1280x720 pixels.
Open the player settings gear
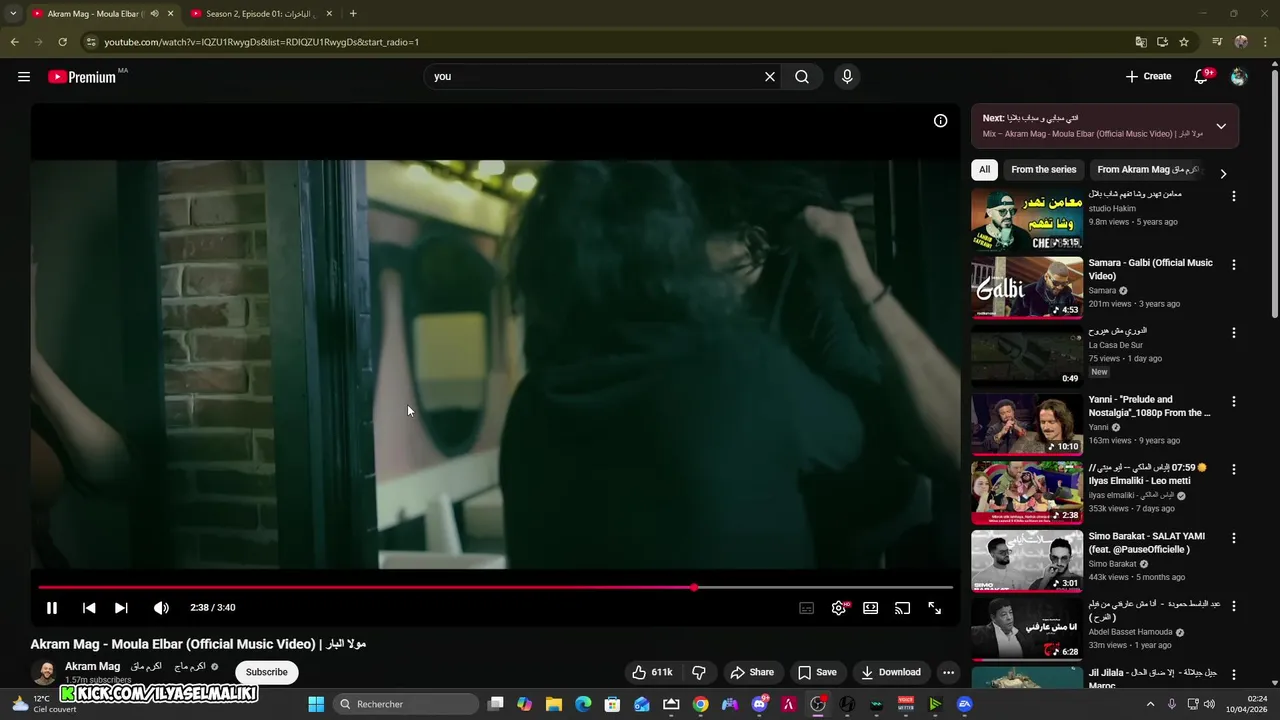(x=839, y=608)
